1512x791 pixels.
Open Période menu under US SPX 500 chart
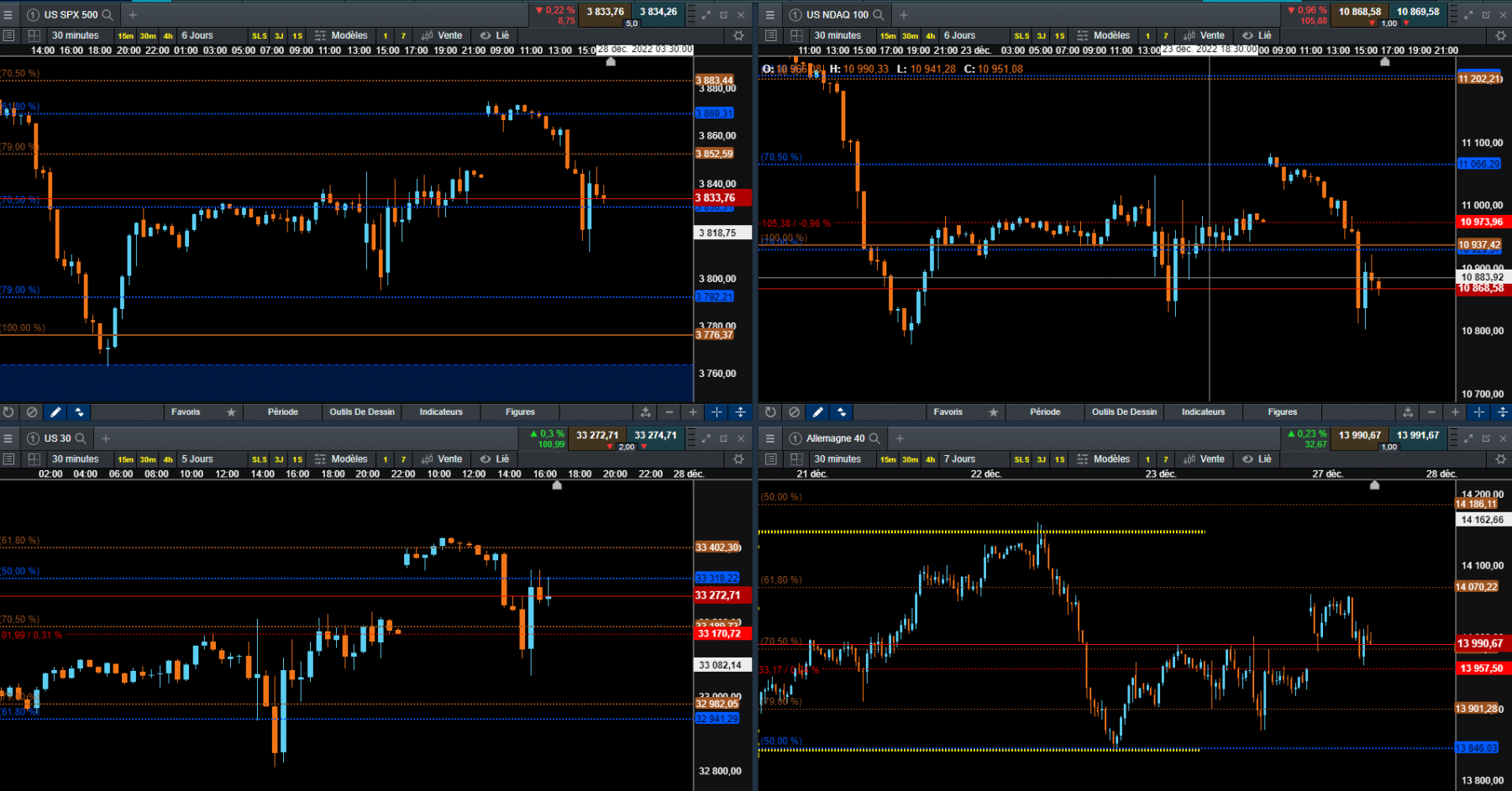(283, 412)
